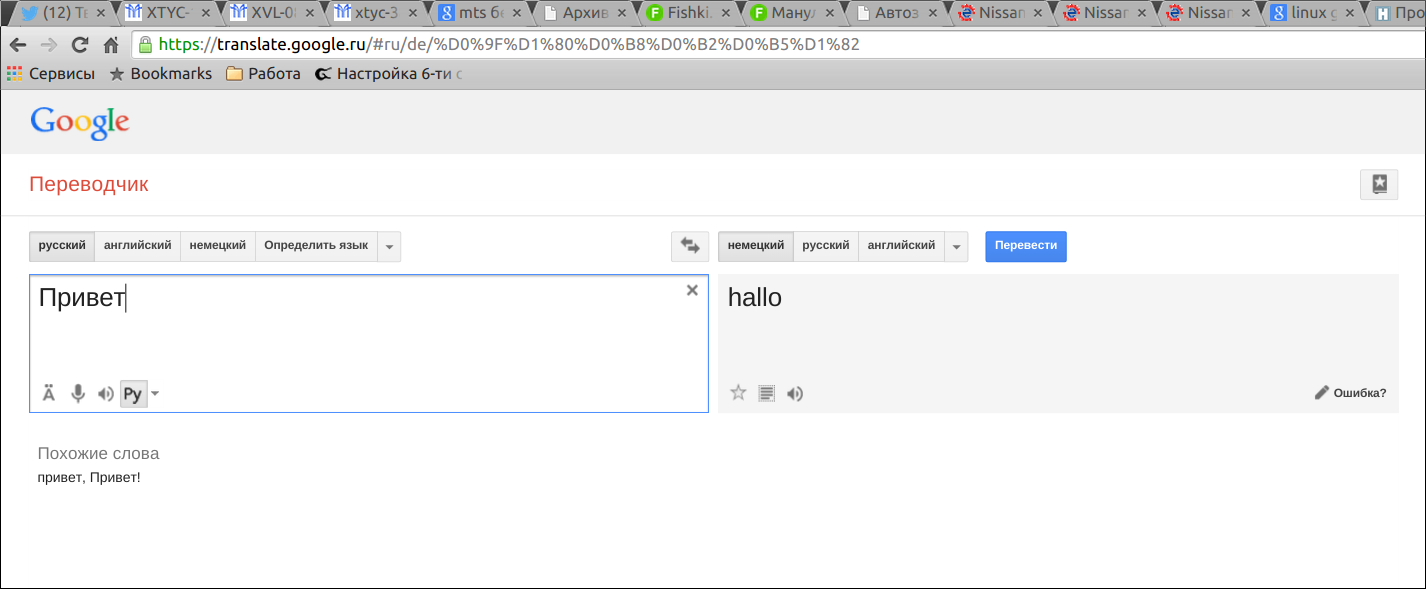Expand the input tools dropdown arrow
The image size is (1426, 589).
pyautogui.click(x=155, y=394)
